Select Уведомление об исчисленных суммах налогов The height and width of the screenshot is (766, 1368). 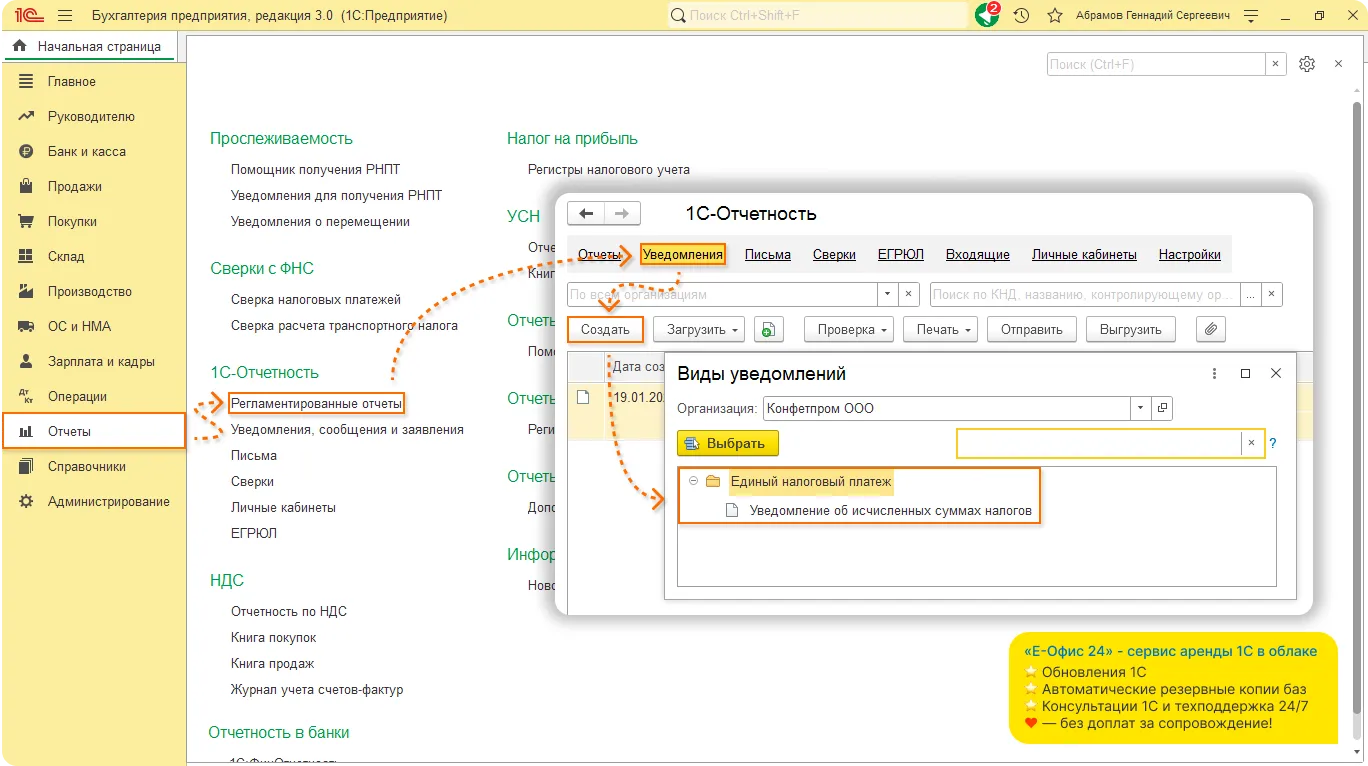pos(890,510)
